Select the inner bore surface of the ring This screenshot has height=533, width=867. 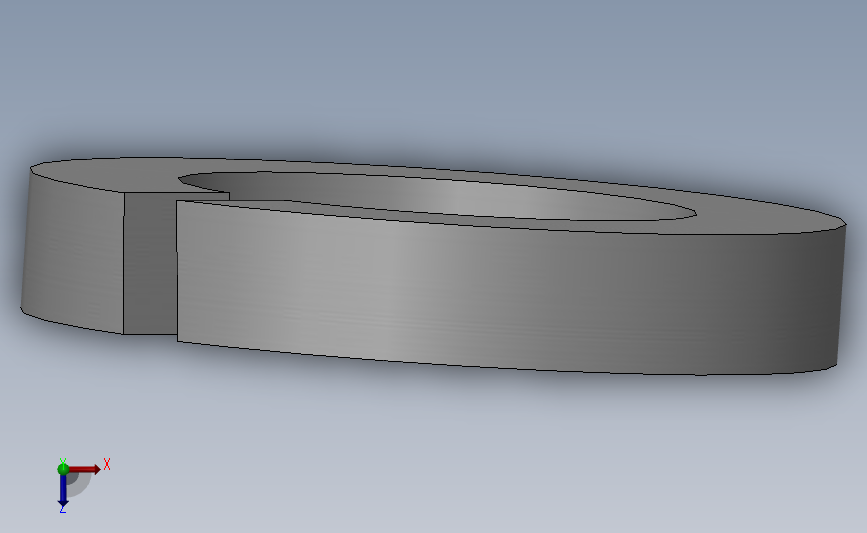[442, 194]
